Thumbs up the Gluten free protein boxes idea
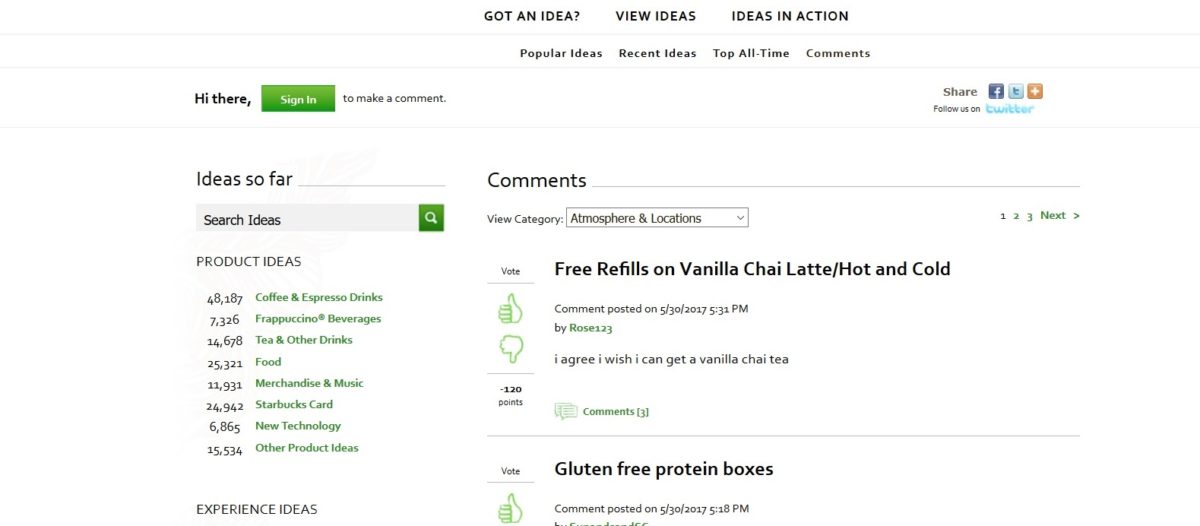Viewport: 1200px width, 526px height. coord(511,507)
